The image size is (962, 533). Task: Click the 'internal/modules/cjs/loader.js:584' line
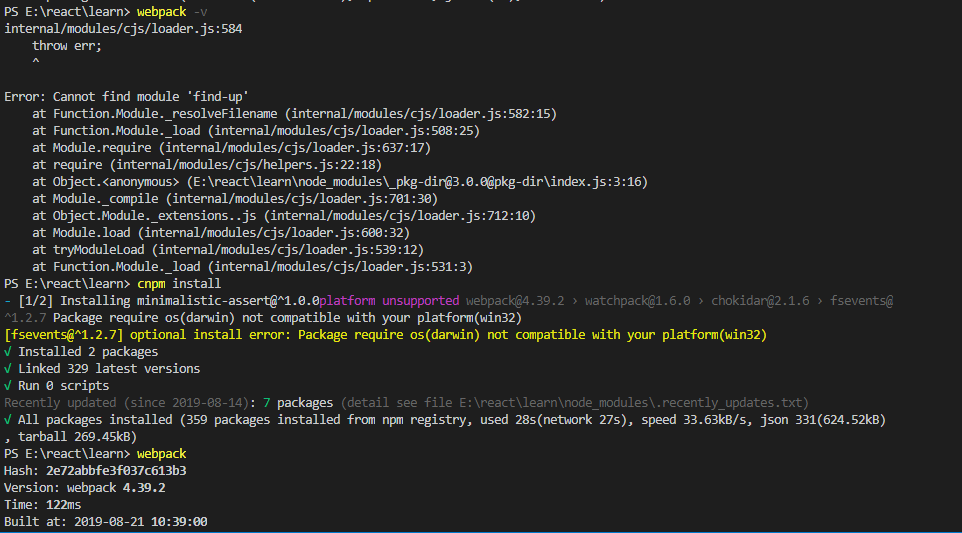click(123, 29)
